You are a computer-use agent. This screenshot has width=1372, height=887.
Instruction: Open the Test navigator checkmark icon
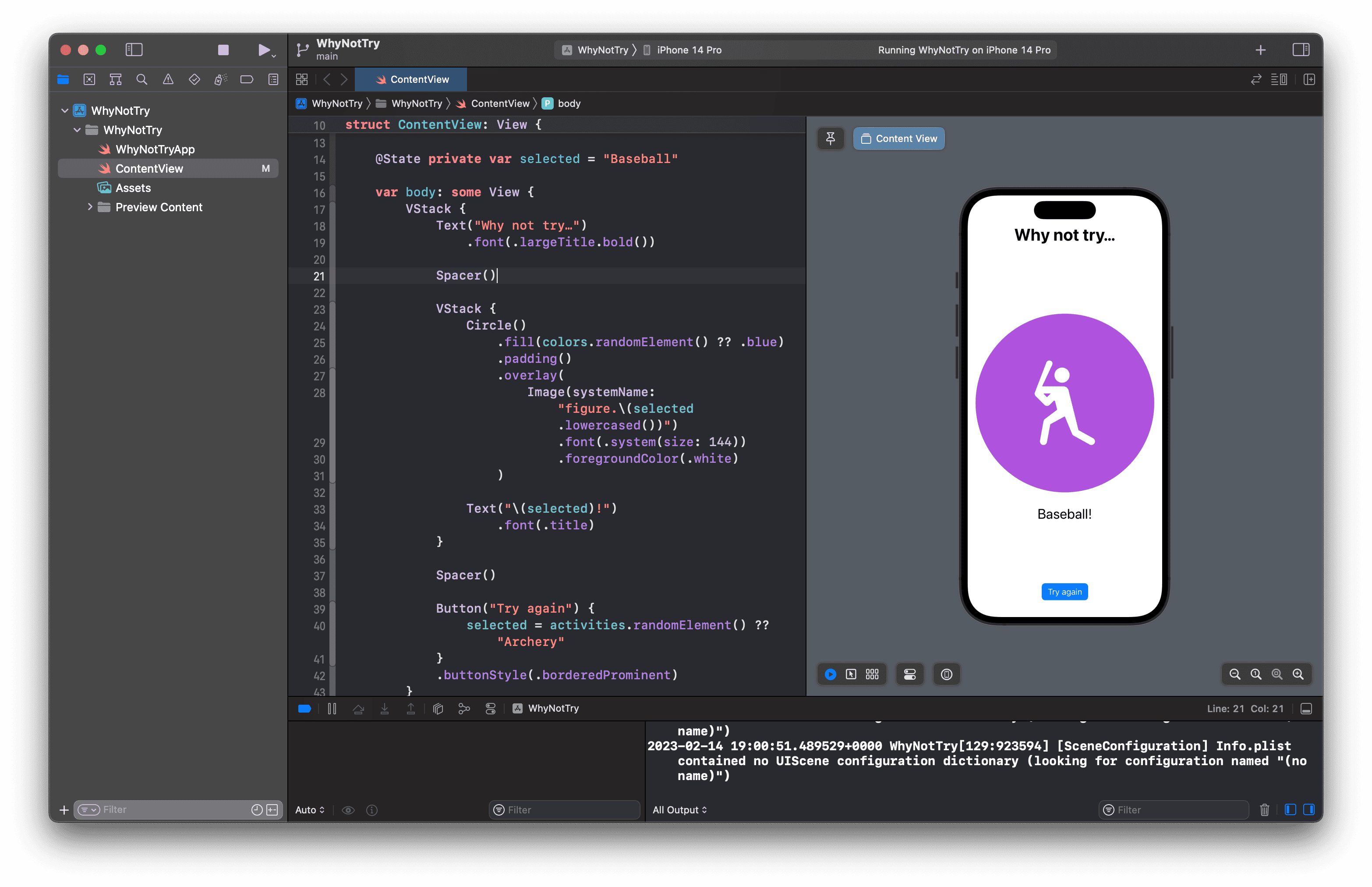click(x=194, y=79)
